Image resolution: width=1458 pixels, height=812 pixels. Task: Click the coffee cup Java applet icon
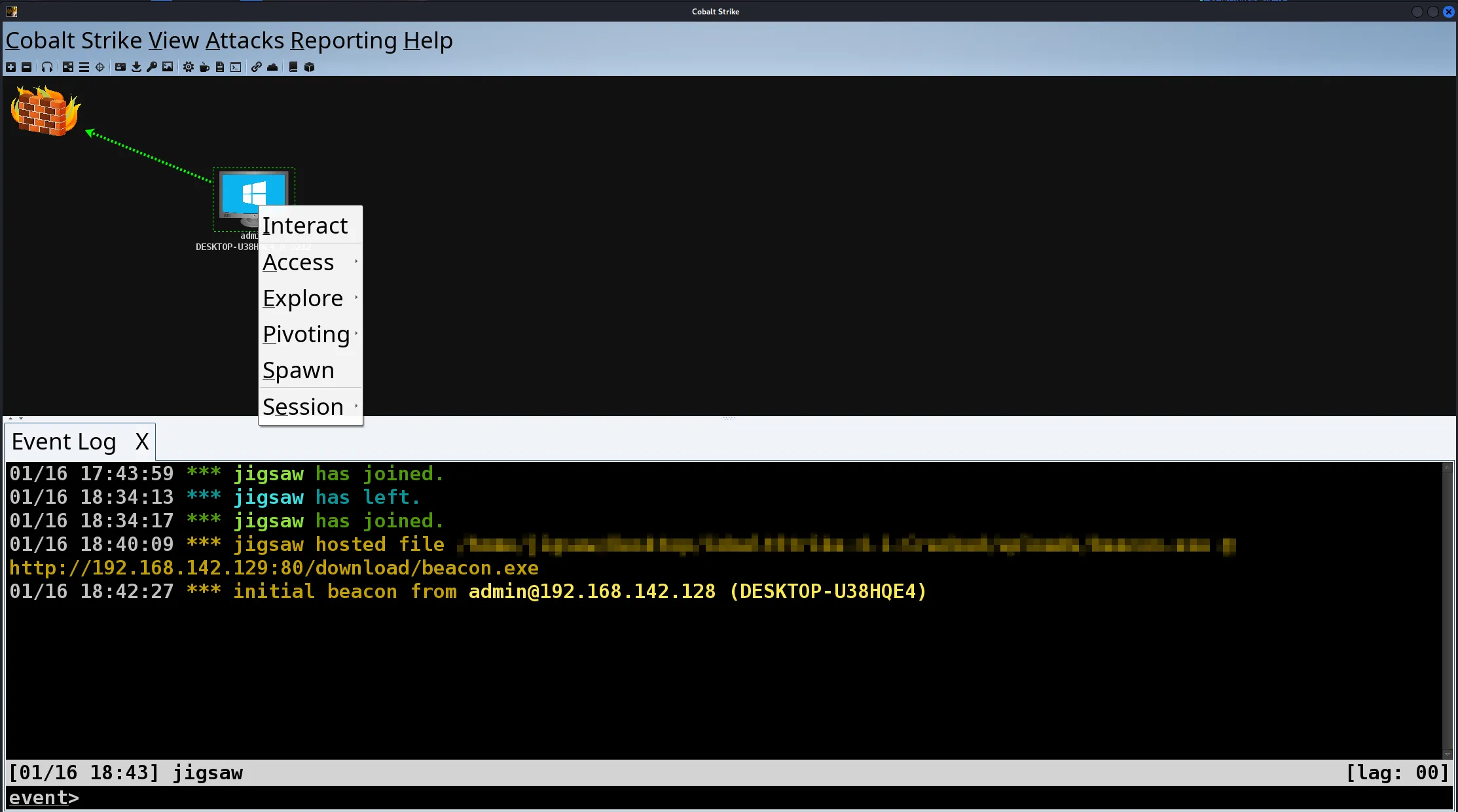(x=204, y=67)
